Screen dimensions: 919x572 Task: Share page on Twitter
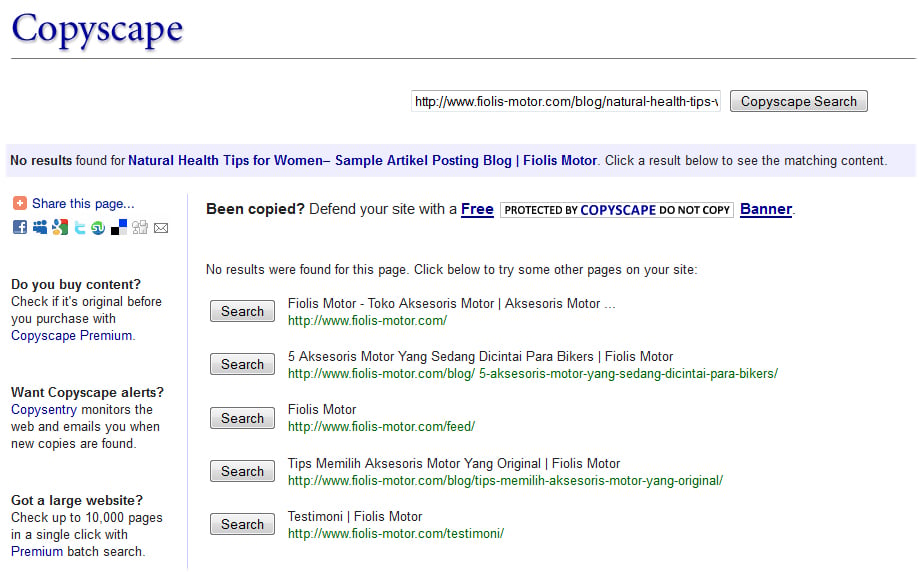coord(80,227)
